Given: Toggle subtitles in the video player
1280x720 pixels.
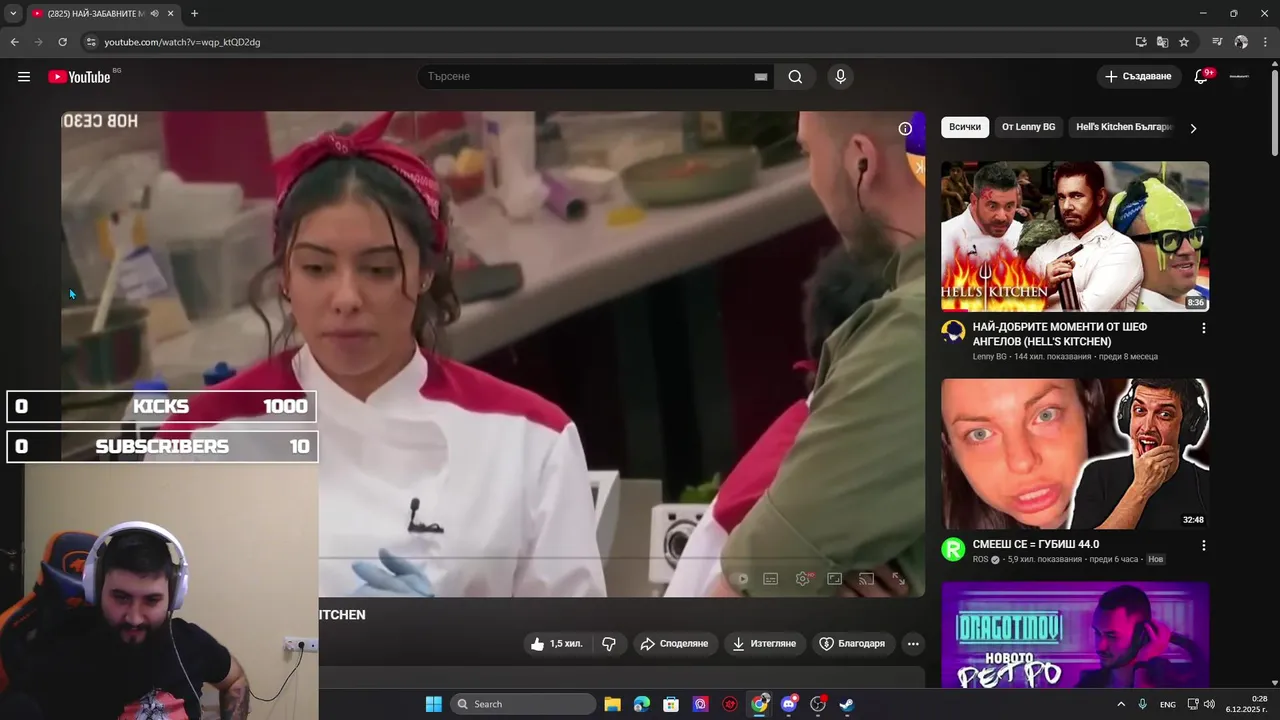Looking at the screenshot, I should 771,579.
